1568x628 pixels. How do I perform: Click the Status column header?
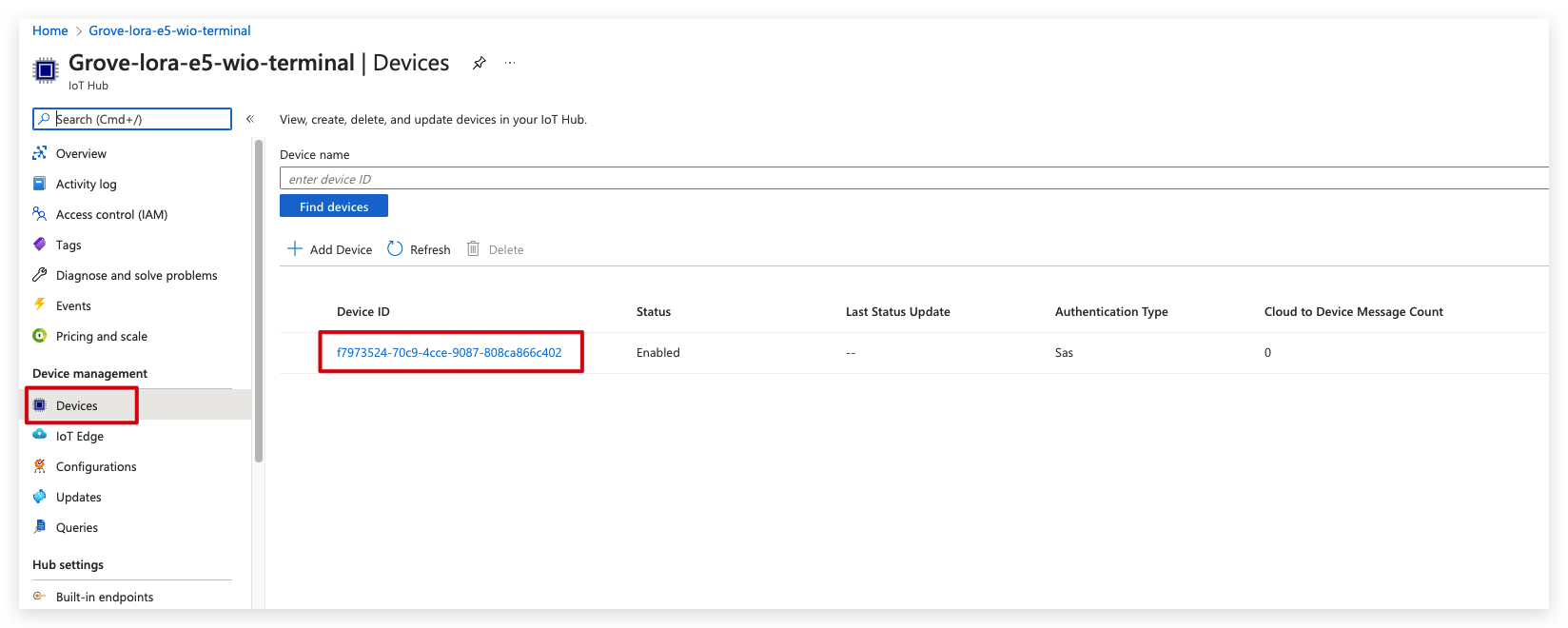[x=654, y=311]
